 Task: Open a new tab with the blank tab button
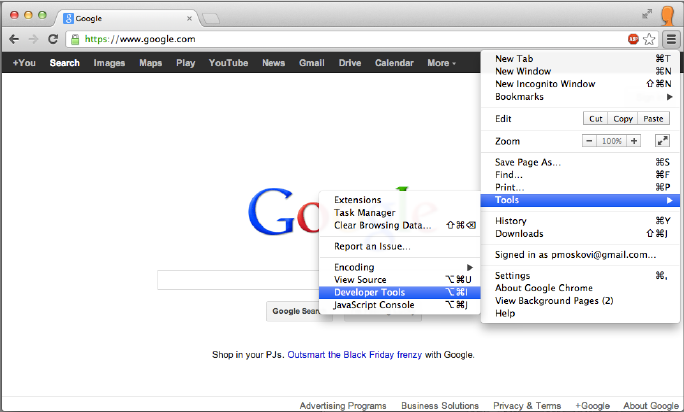(x=211, y=18)
